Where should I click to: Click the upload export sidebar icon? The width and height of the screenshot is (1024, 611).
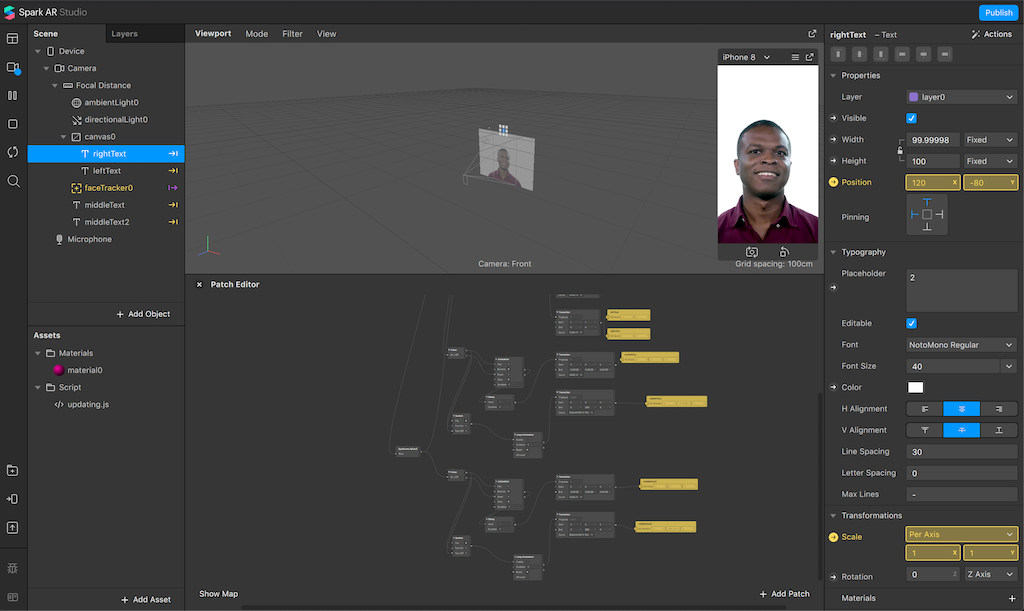(12, 527)
